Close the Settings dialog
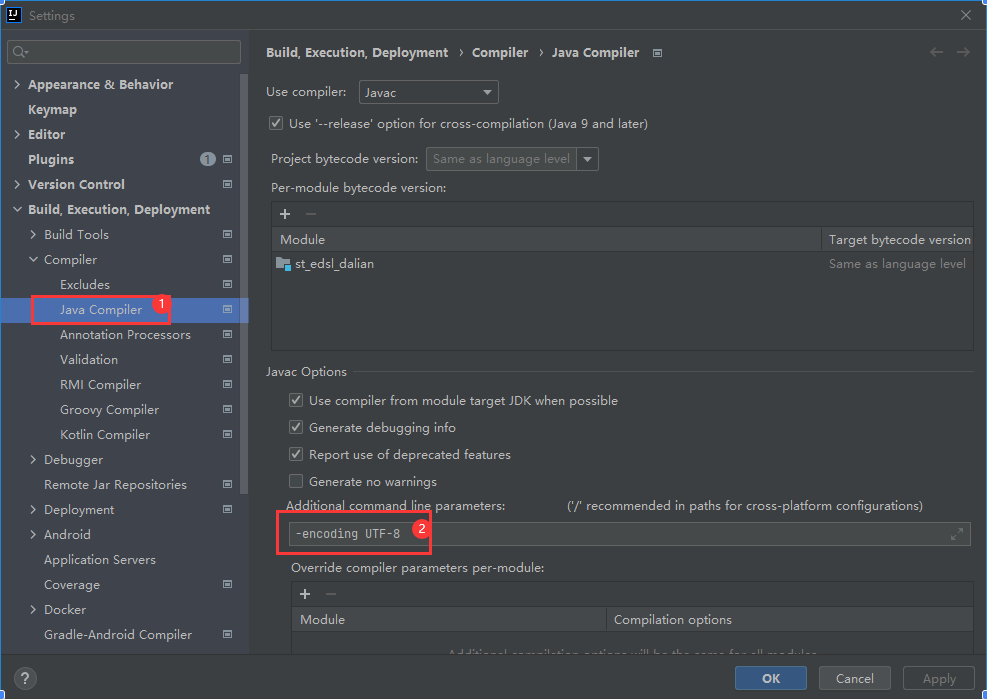Viewport: 987px width, 699px height. pyautogui.click(x=966, y=15)
